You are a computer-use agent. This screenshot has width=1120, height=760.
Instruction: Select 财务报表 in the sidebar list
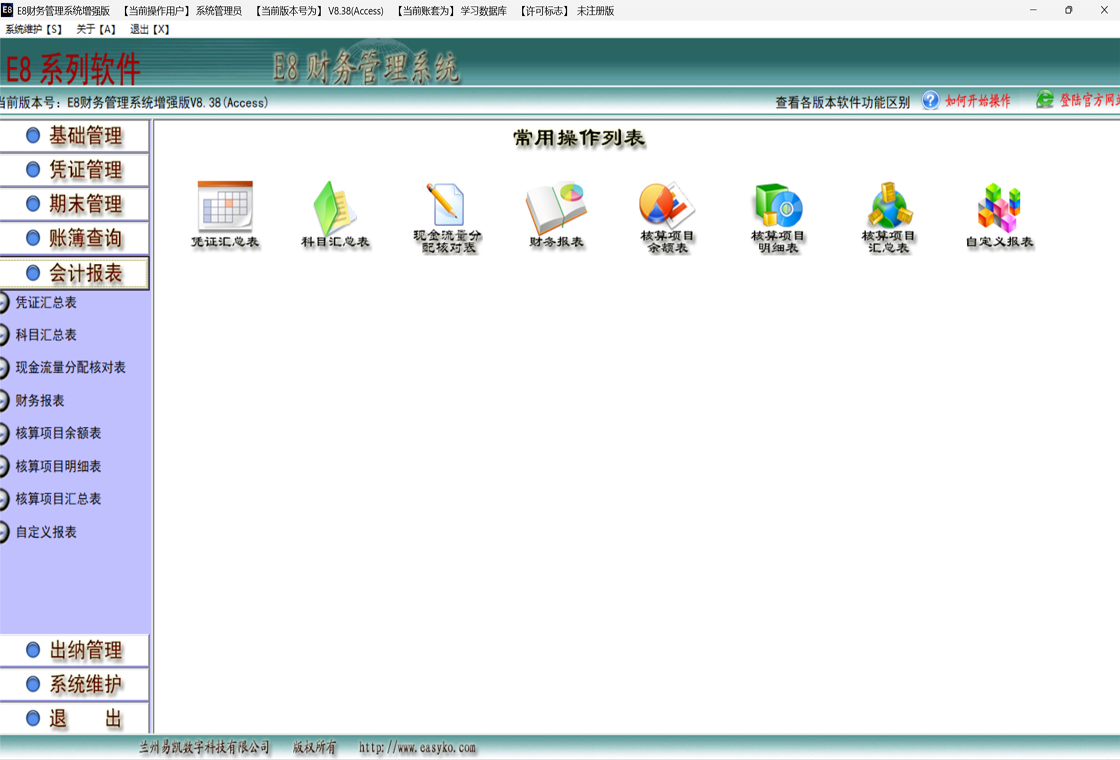coord(40,401)
